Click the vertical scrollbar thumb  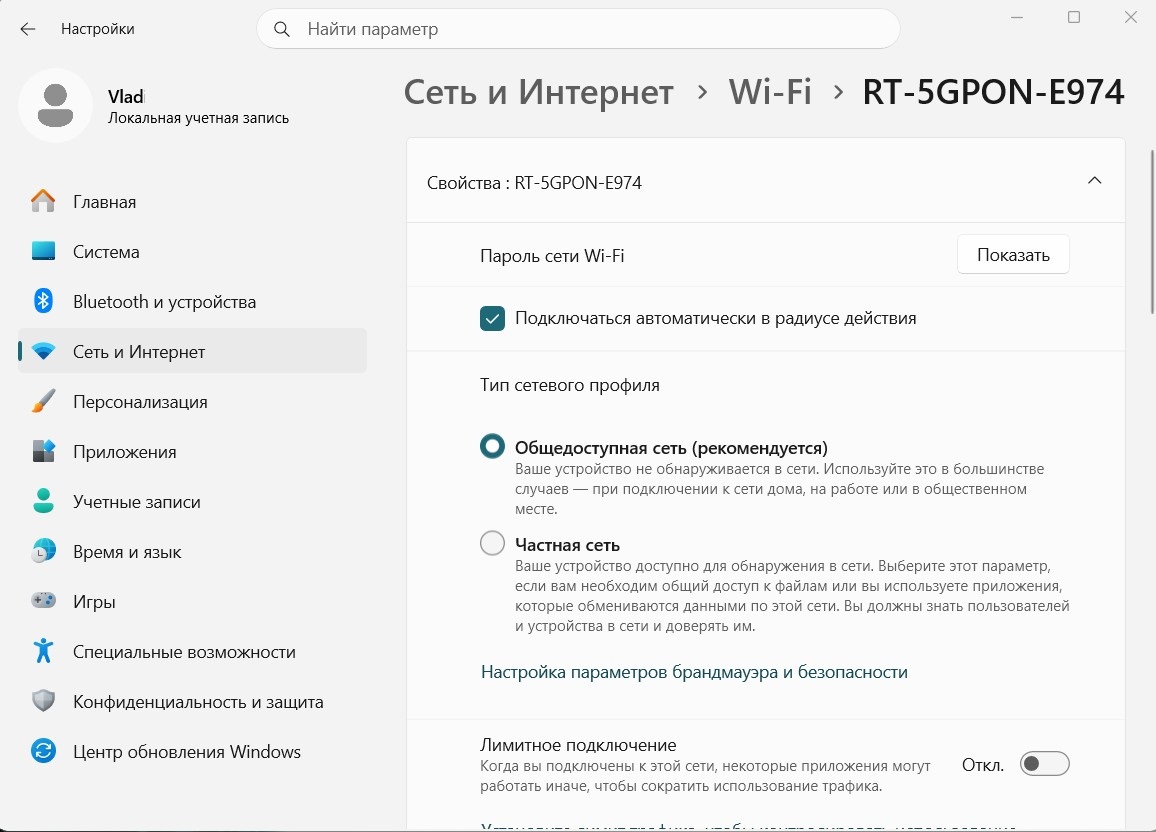[1152, 232]
